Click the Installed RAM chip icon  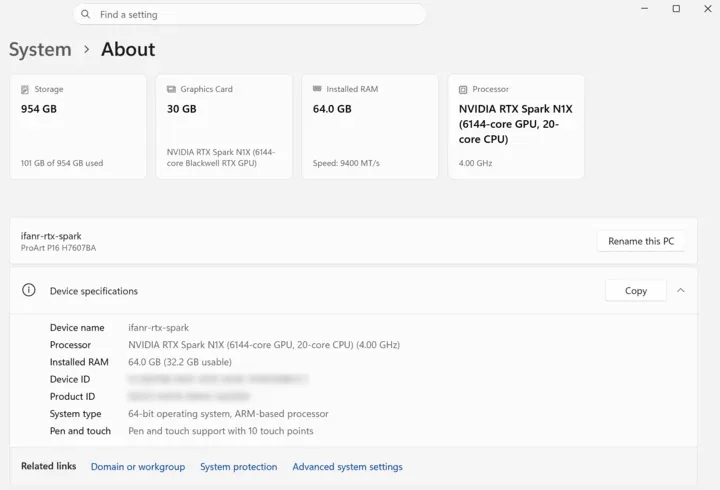[317, 89]
